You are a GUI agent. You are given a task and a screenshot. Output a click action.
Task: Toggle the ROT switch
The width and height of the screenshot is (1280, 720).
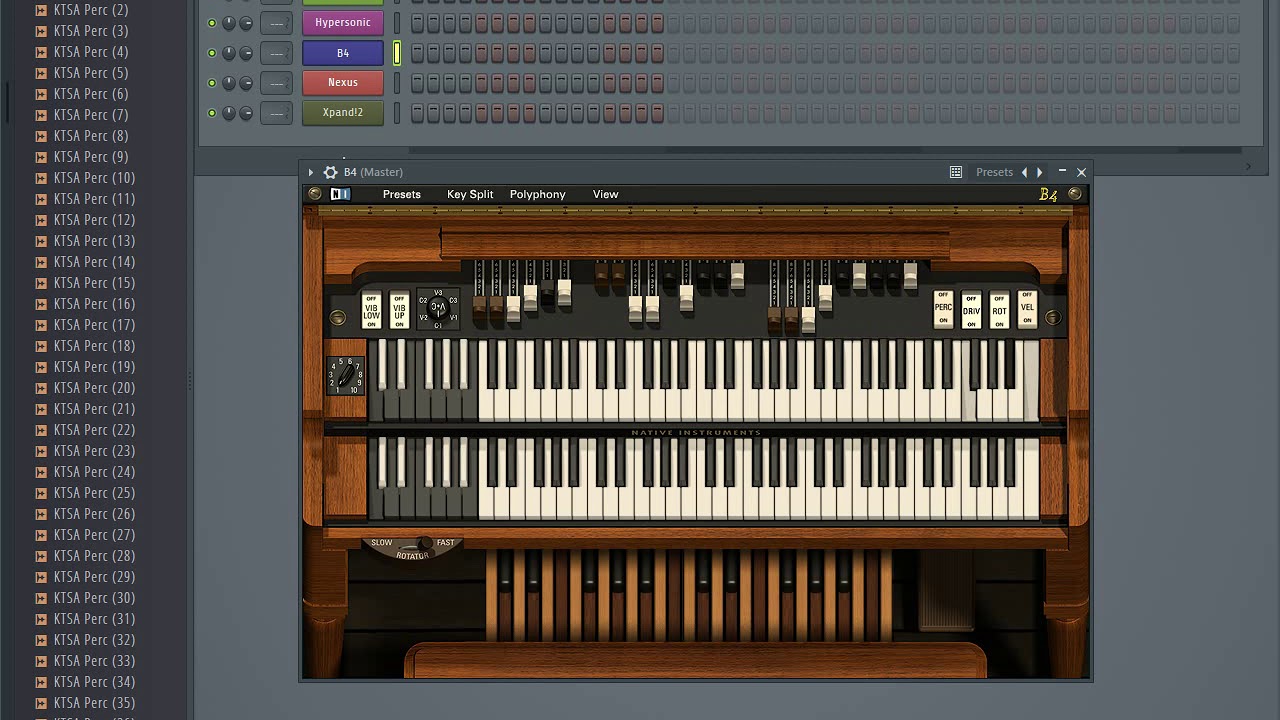[999, 310]
